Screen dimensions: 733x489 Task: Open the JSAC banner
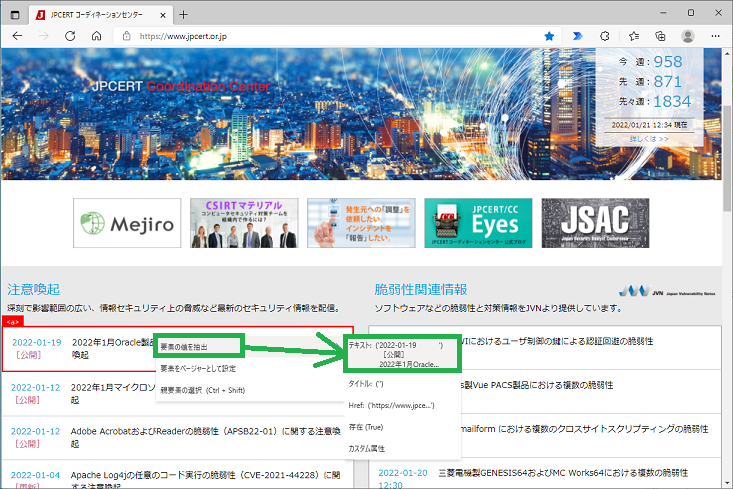click(595, 223)
